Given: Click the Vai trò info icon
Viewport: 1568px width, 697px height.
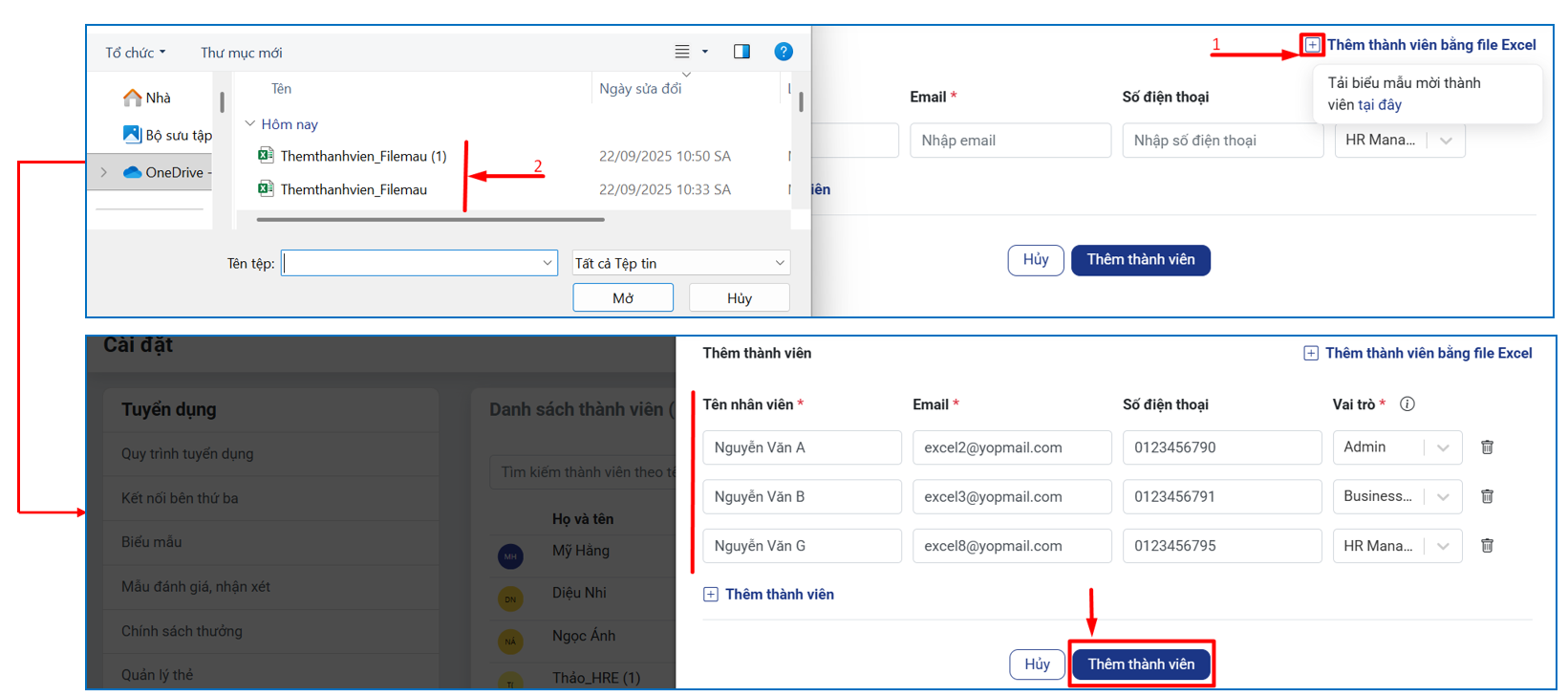Looking at the screenshot, I should point(1407,404).
